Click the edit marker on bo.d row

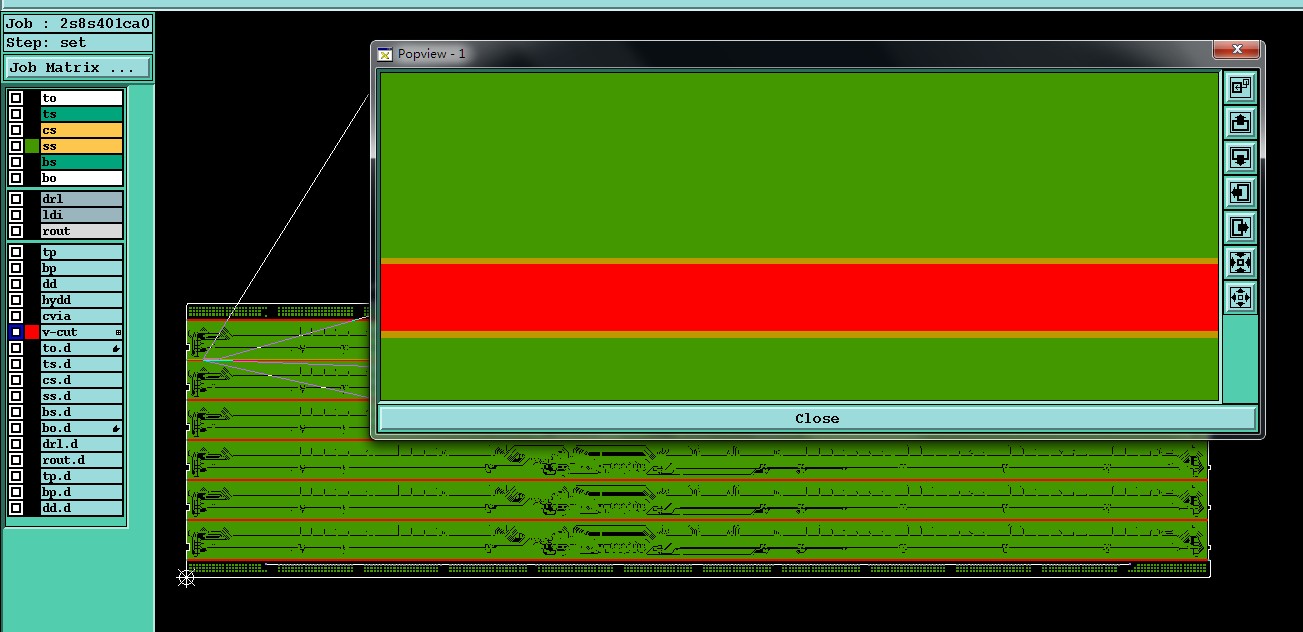click(x=117, y=428)
